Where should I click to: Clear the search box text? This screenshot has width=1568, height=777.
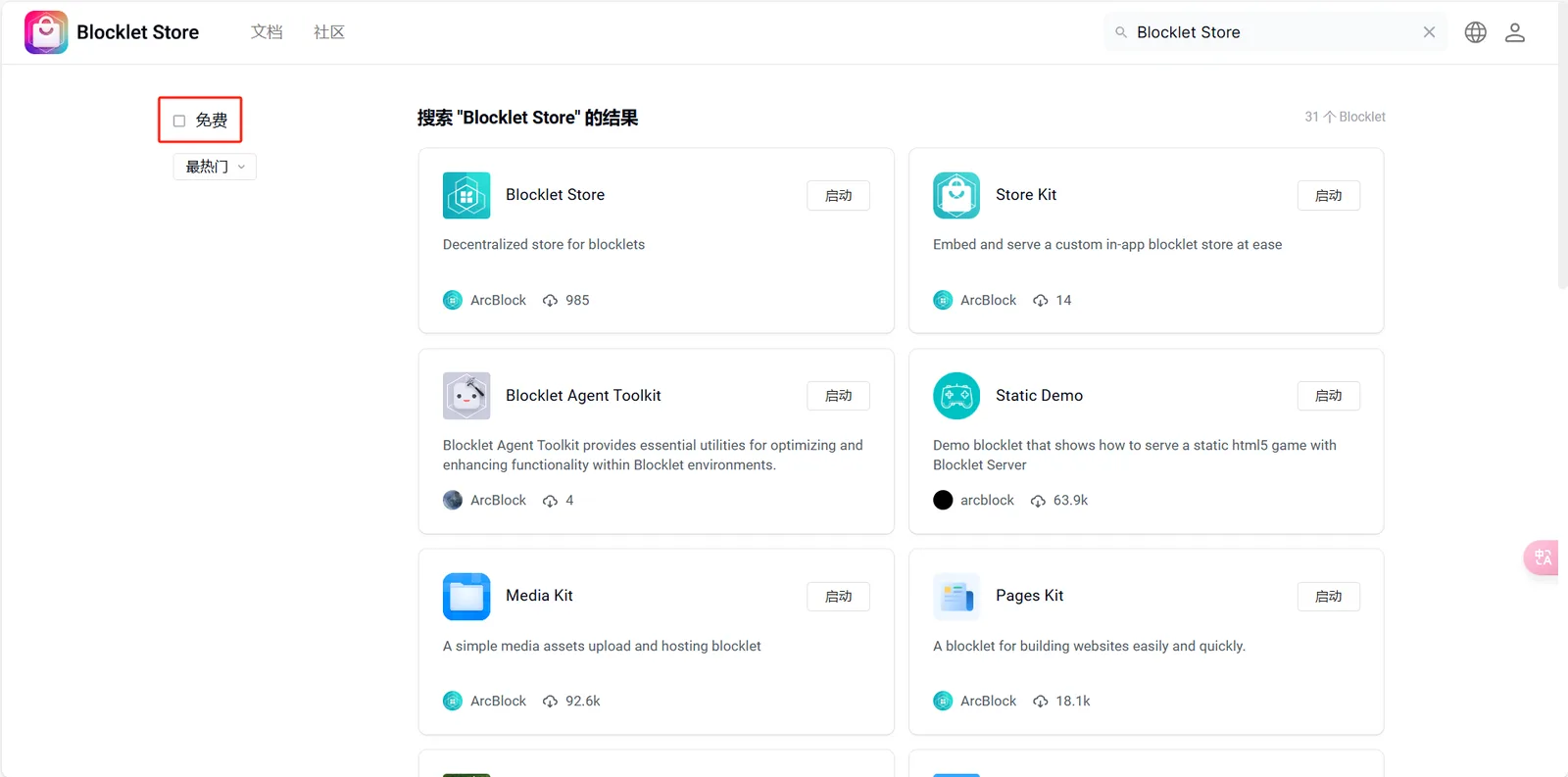coord(1430,32)
